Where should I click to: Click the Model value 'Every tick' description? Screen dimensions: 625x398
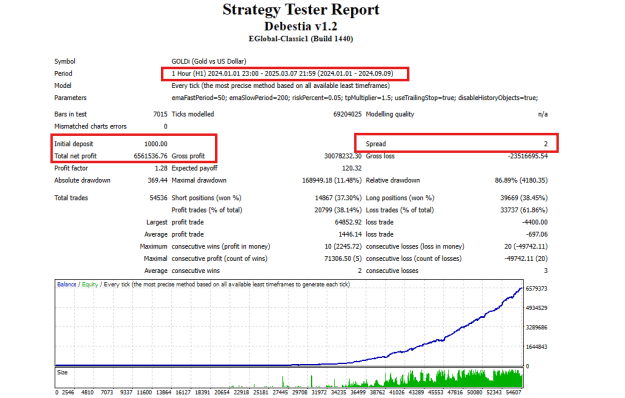[280, 86]
